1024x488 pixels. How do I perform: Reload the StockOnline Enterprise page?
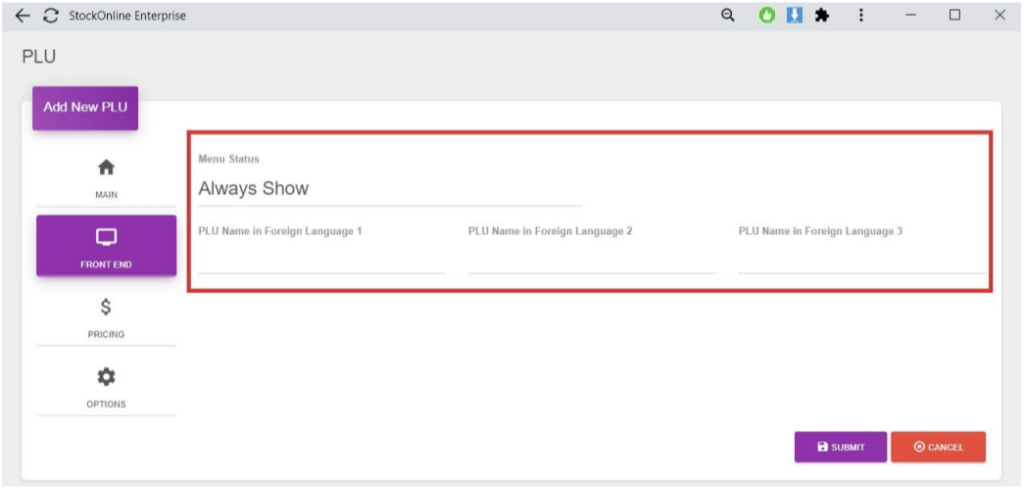50,16
